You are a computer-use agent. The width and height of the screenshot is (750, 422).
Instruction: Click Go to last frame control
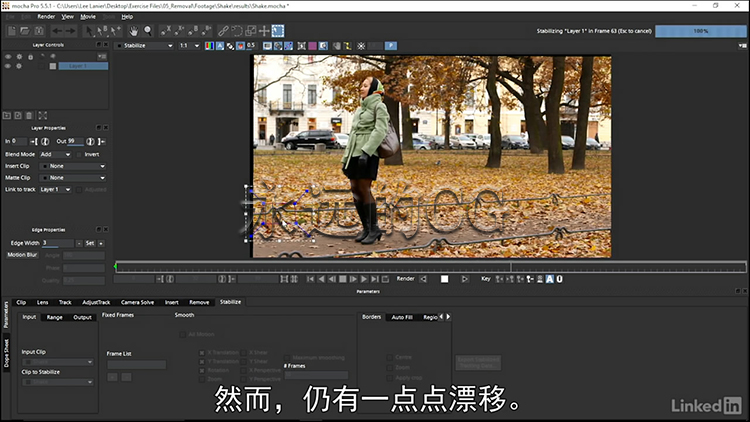[x=375, y=279]
